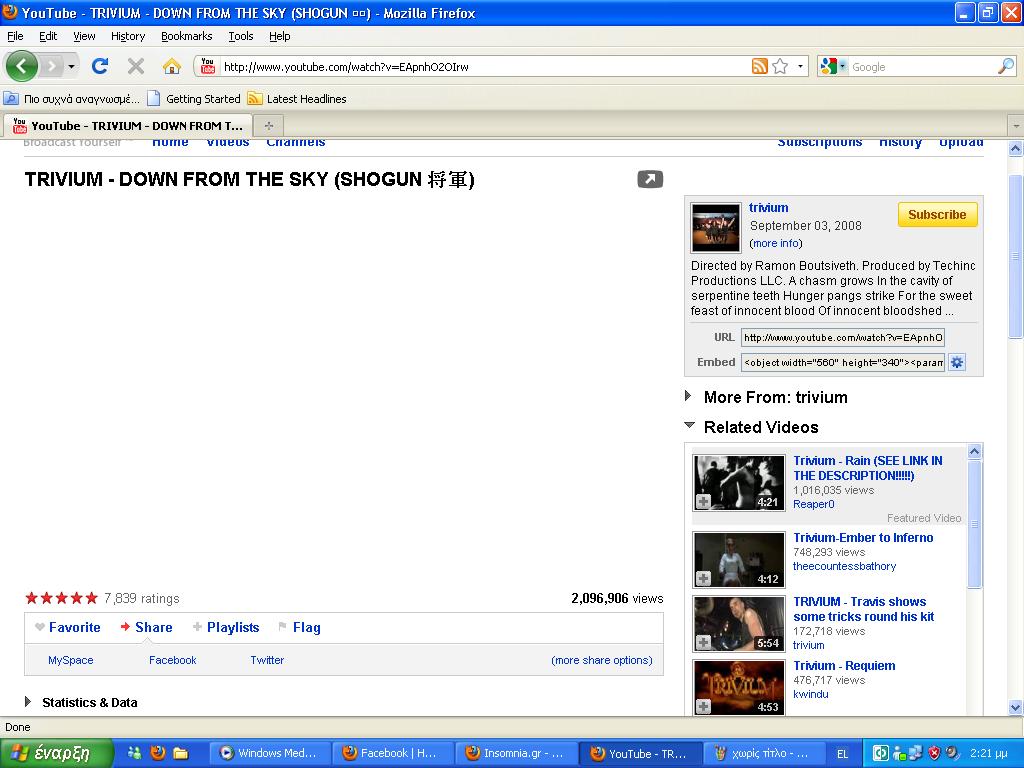Click the Google search box
This screenshot has height=768, width=1024.
922,66
